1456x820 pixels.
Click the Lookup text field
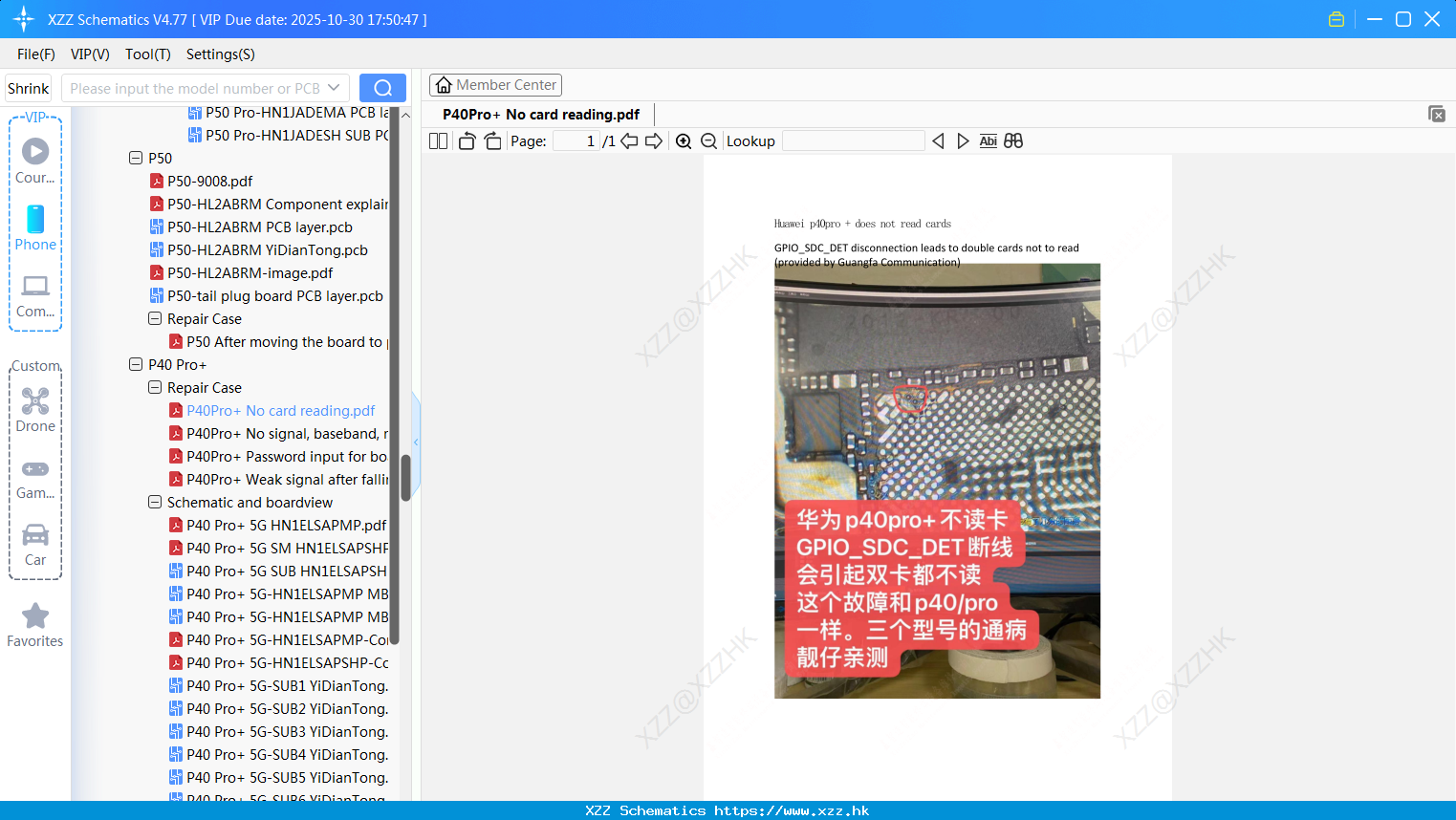pos(854,141)
